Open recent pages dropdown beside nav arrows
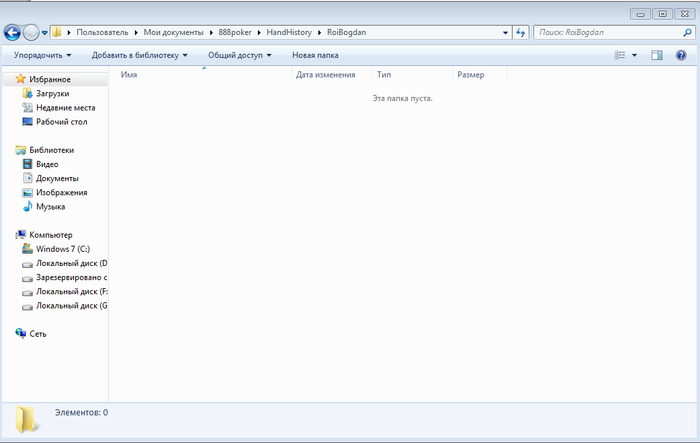Image resolution: width=700 pixels, height=443 pixels. (x=45, y=33)
